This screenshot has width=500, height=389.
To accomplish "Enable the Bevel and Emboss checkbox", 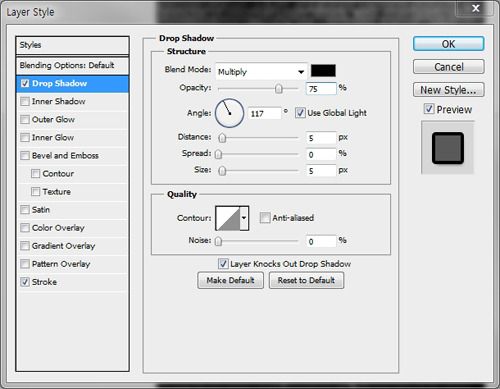I will click(x=25, y=155).
